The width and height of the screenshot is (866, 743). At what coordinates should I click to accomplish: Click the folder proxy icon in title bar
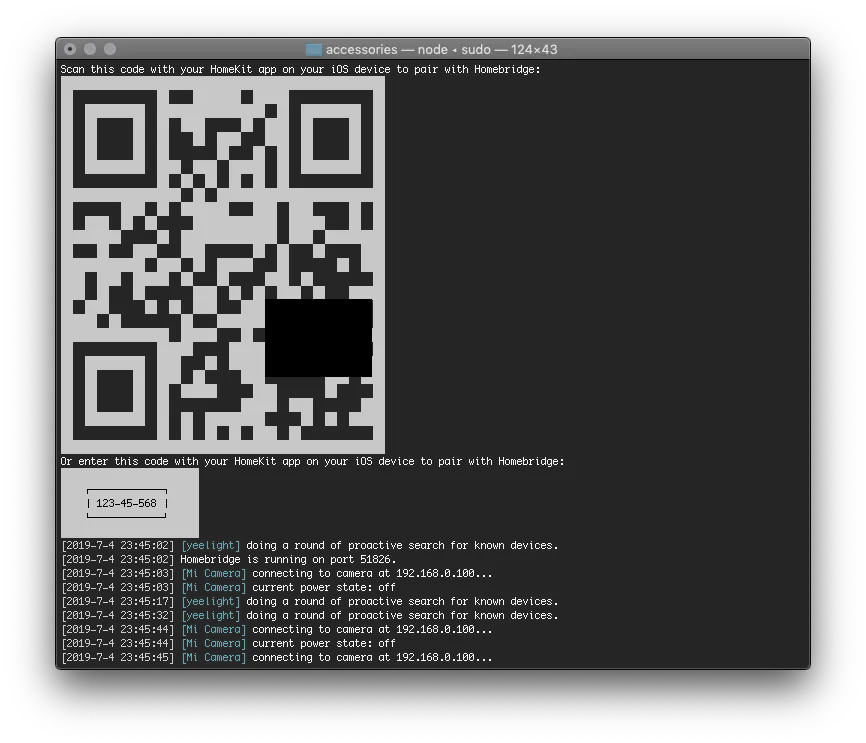[313, 49]
